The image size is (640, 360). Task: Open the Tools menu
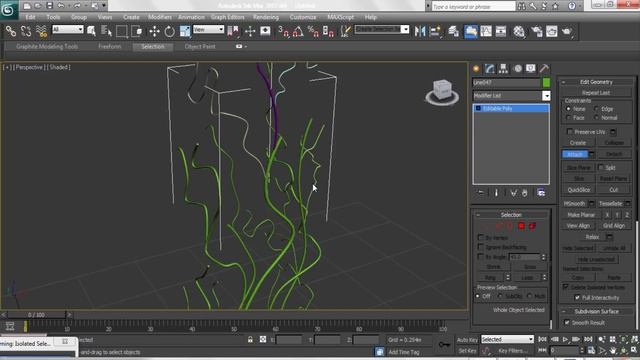[x=53, y=17]
